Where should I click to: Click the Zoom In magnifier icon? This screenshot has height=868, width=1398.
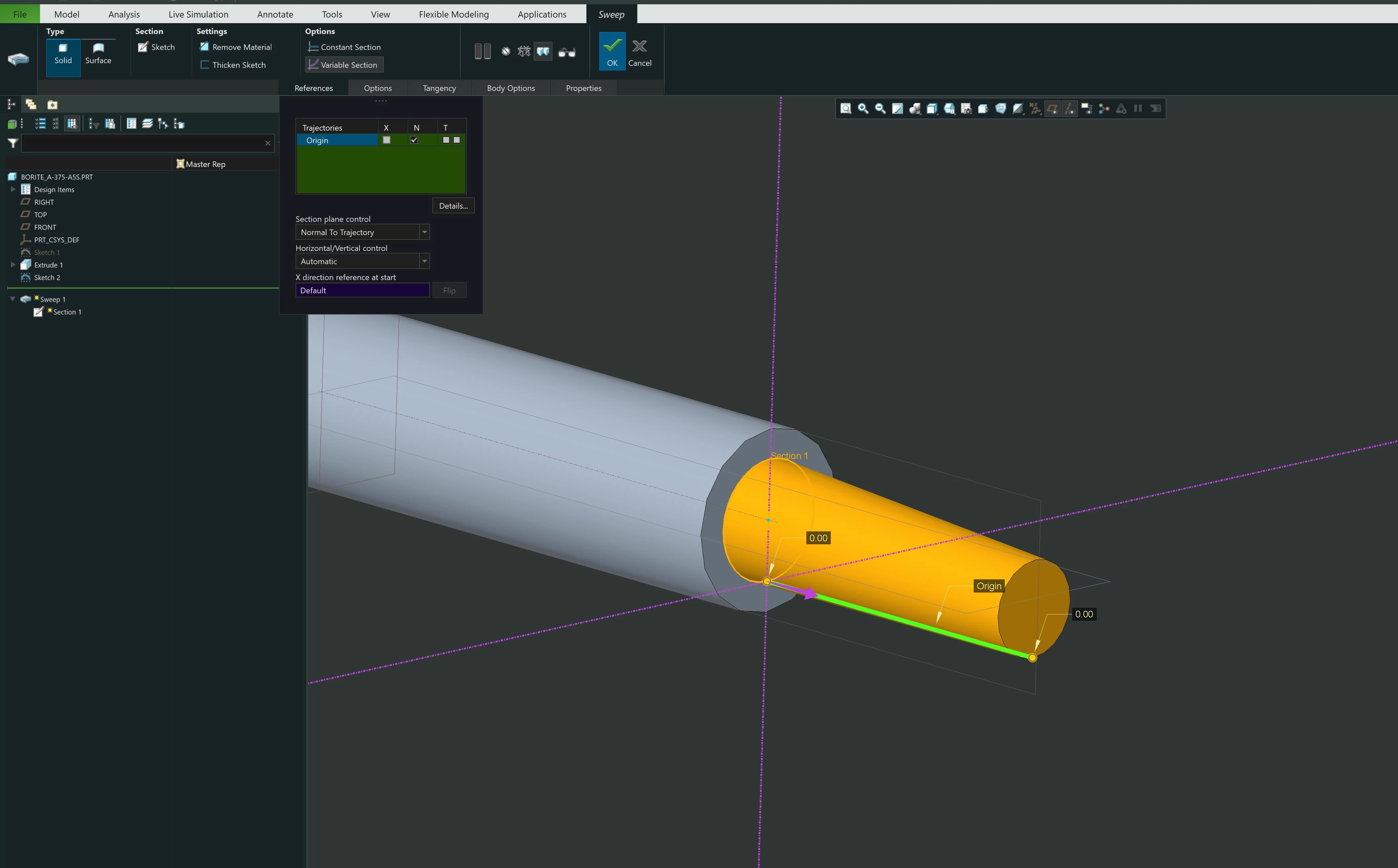click(862, 108)
